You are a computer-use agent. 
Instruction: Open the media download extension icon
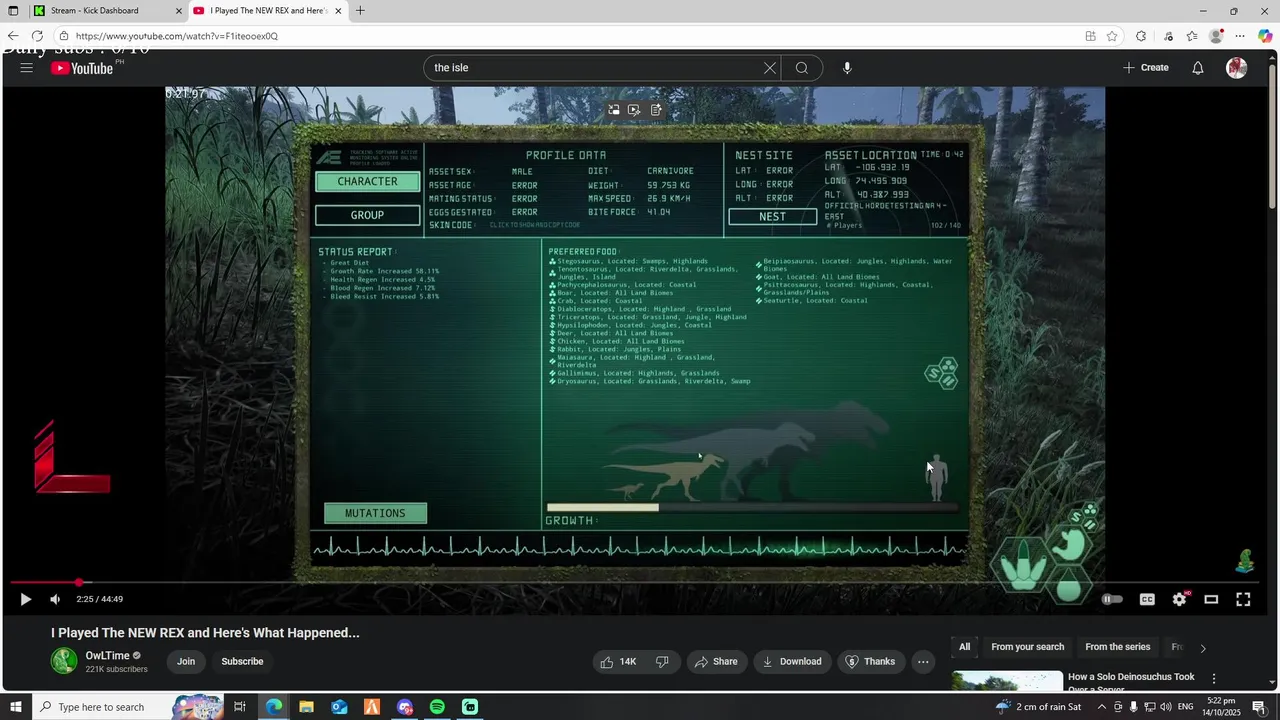[1168, 36]
